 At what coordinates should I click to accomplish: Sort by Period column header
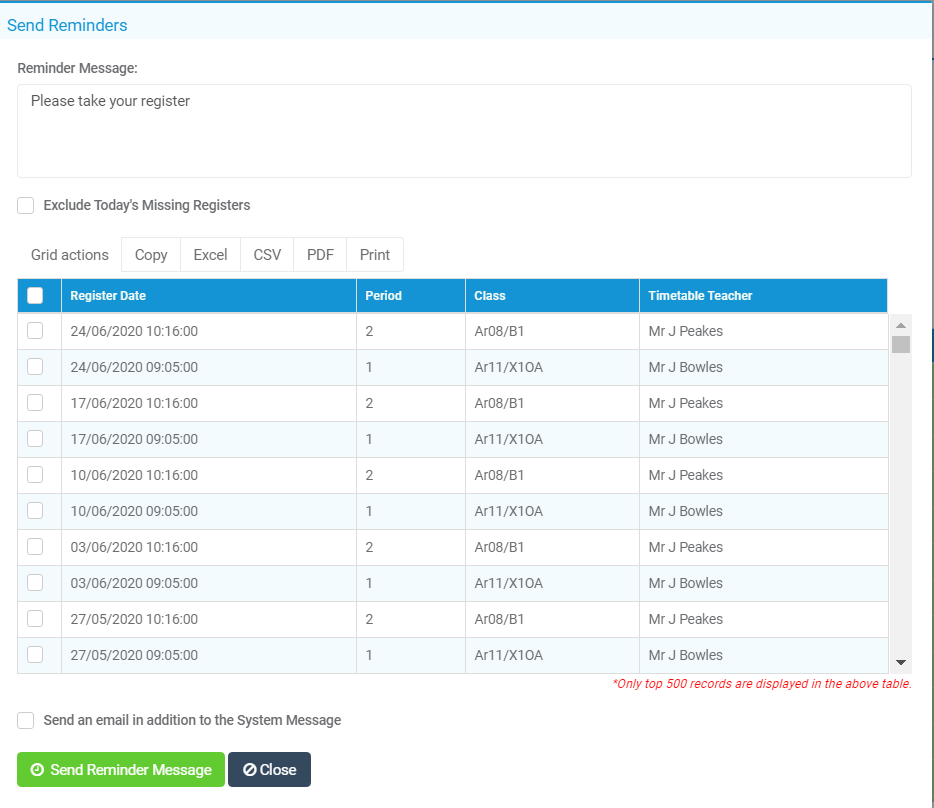pos(410,296)
